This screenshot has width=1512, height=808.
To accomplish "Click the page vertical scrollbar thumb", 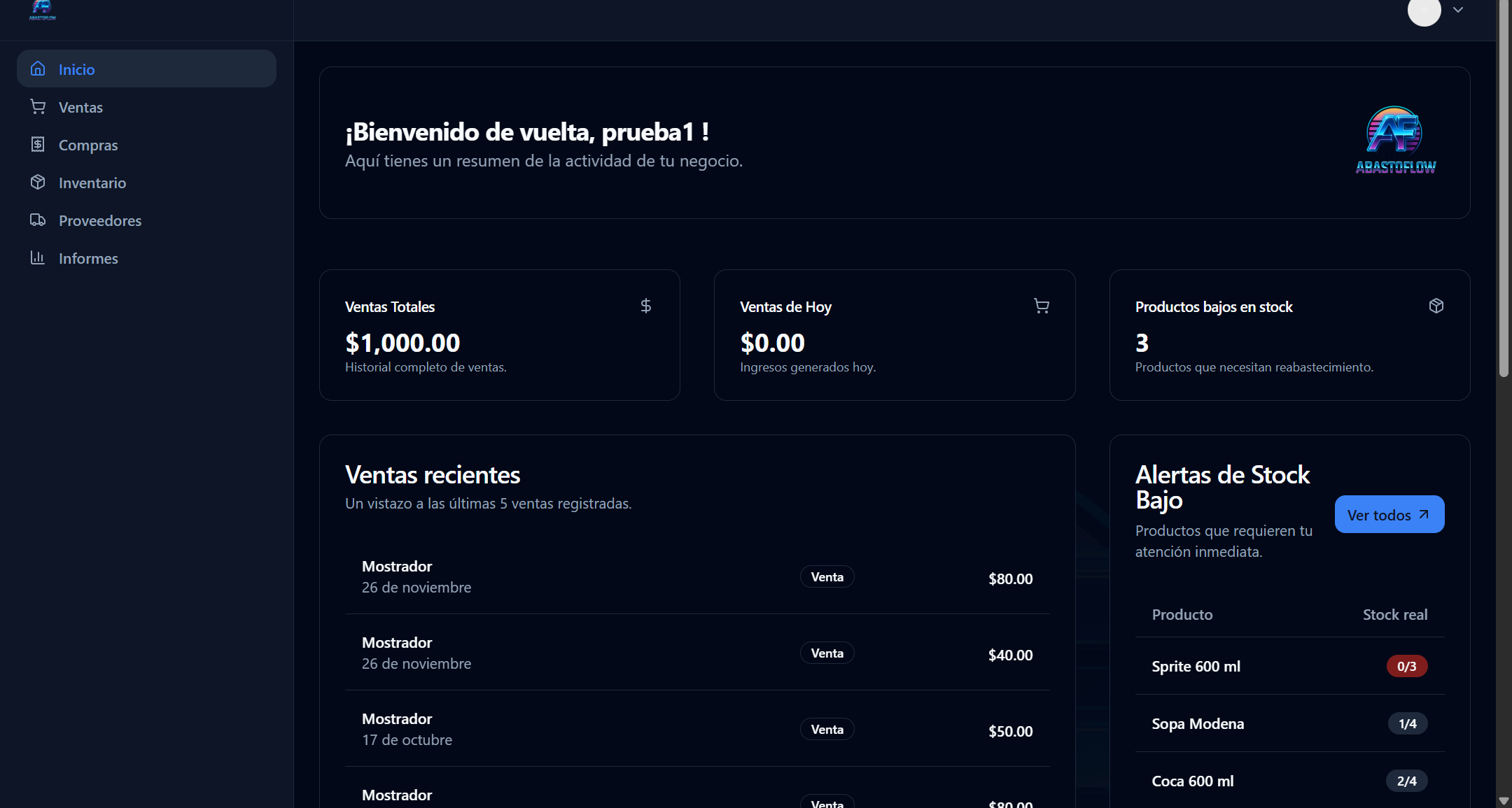I will [x=1503, y=189].
